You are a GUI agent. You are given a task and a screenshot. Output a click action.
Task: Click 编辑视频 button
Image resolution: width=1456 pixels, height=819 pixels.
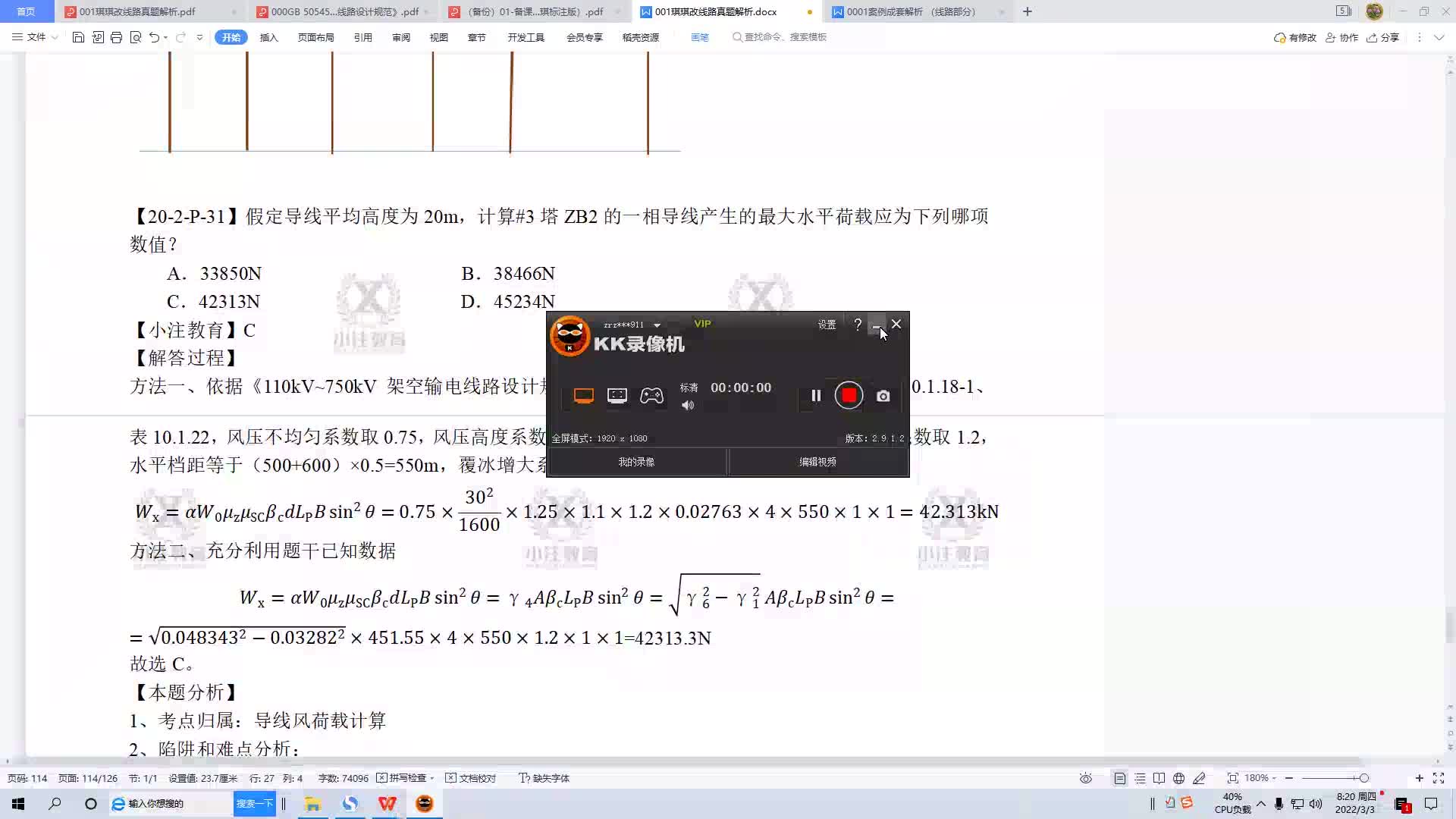(x=817, y=462)
